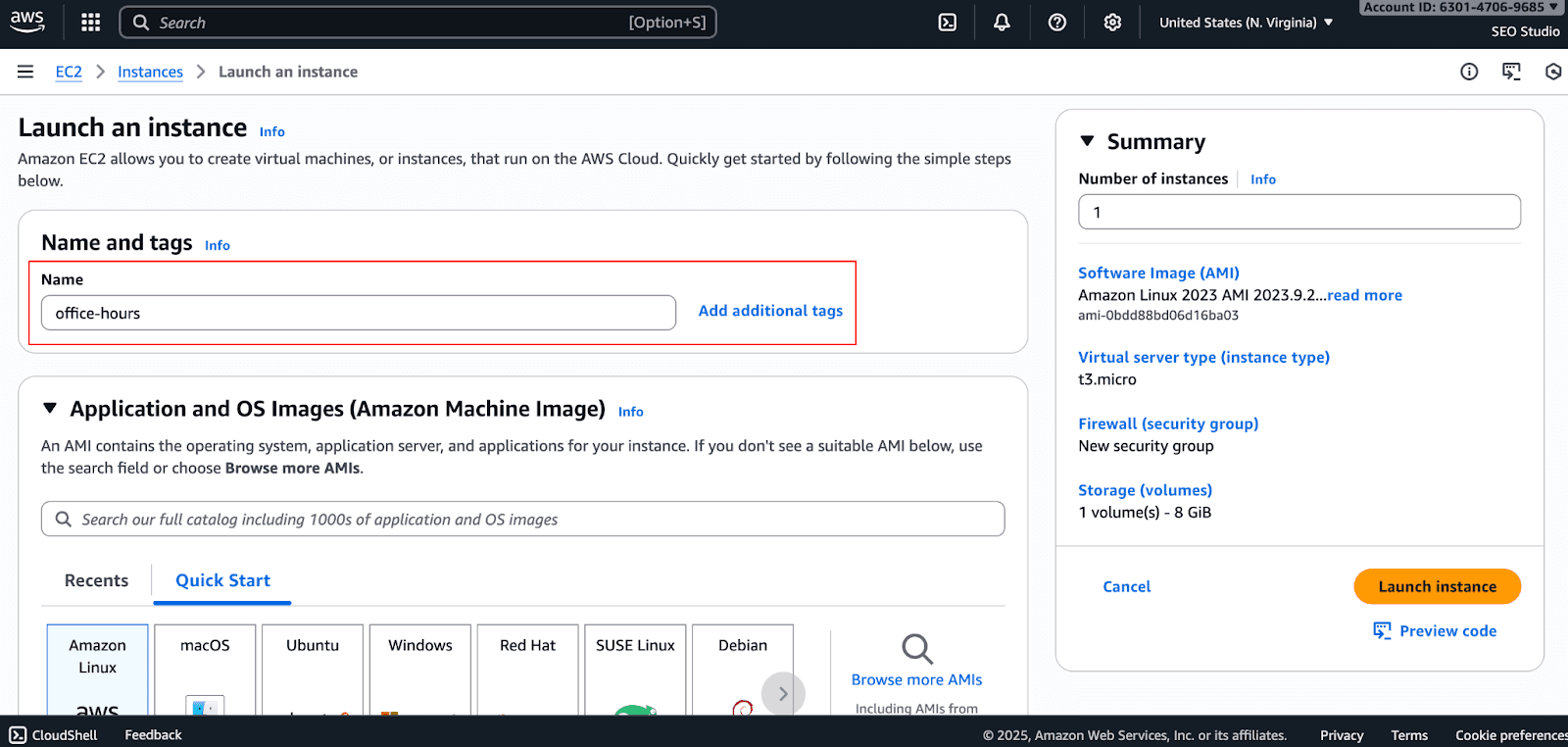Click the ami-0bdd88bd06d16ba03 ID text

[1158, 316]
